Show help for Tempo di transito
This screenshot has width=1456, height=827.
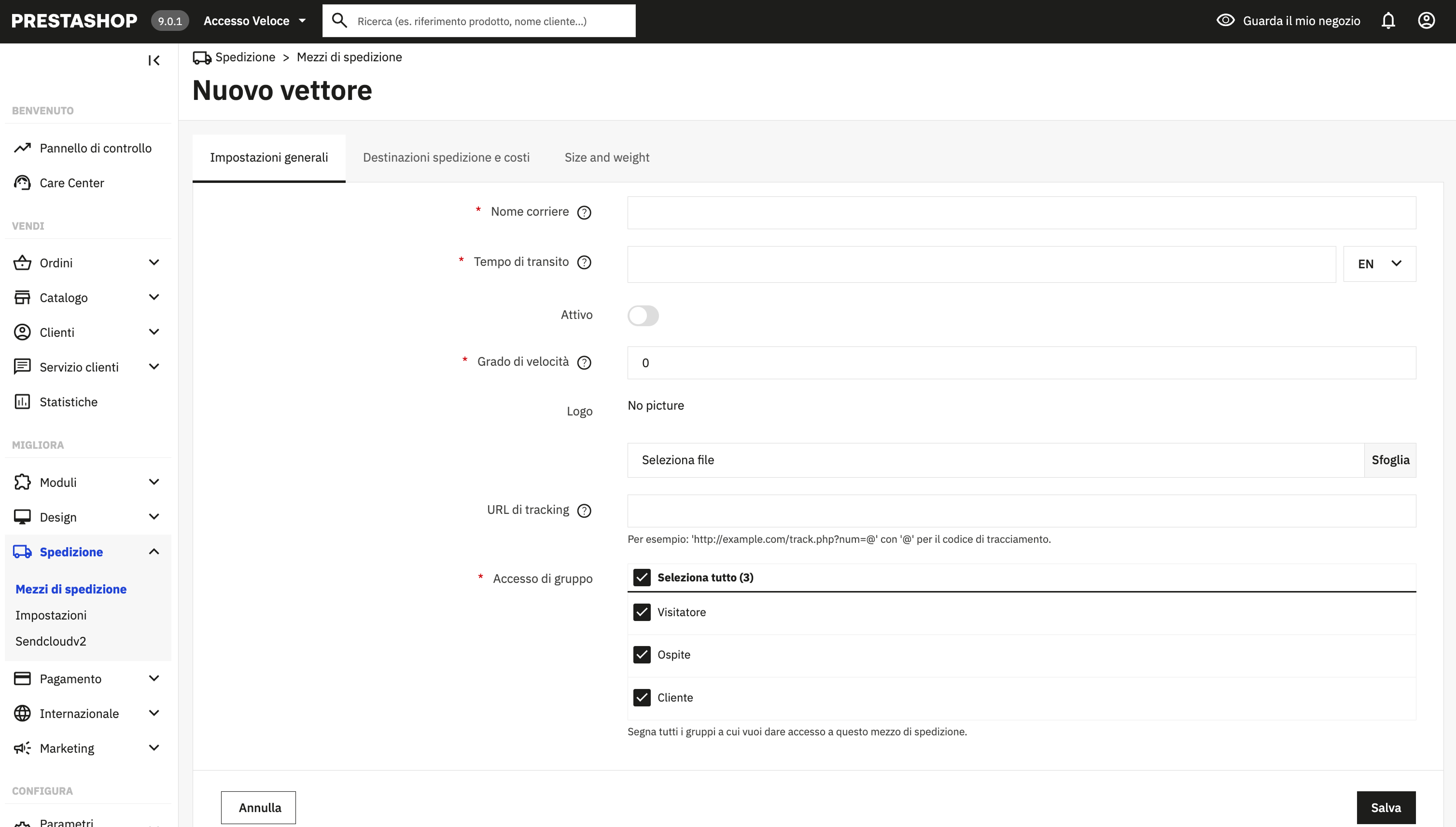pos(584,262)
